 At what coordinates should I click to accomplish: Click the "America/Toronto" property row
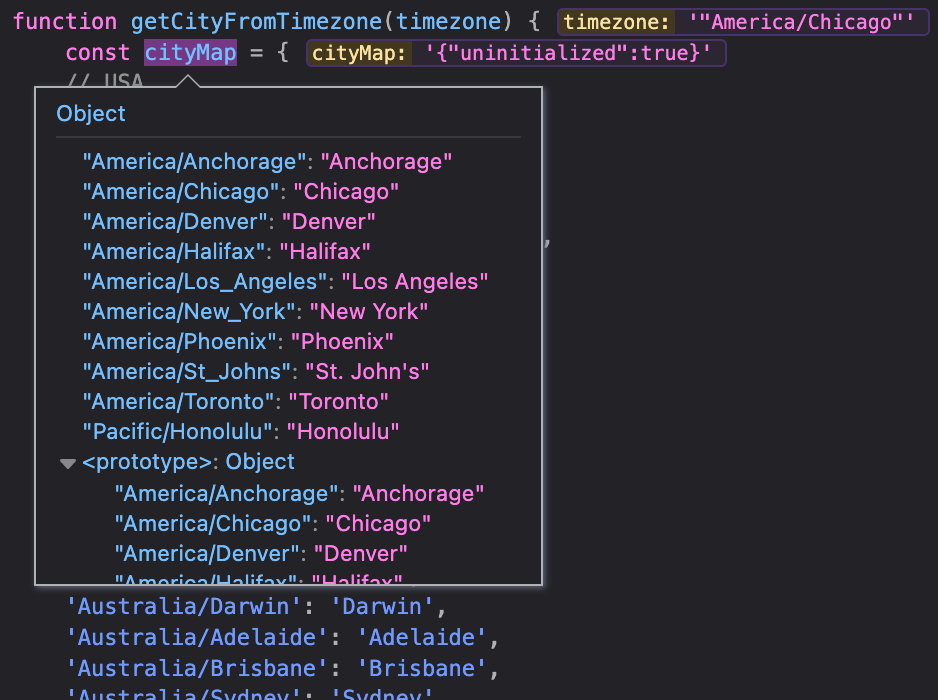coord(235,401)
